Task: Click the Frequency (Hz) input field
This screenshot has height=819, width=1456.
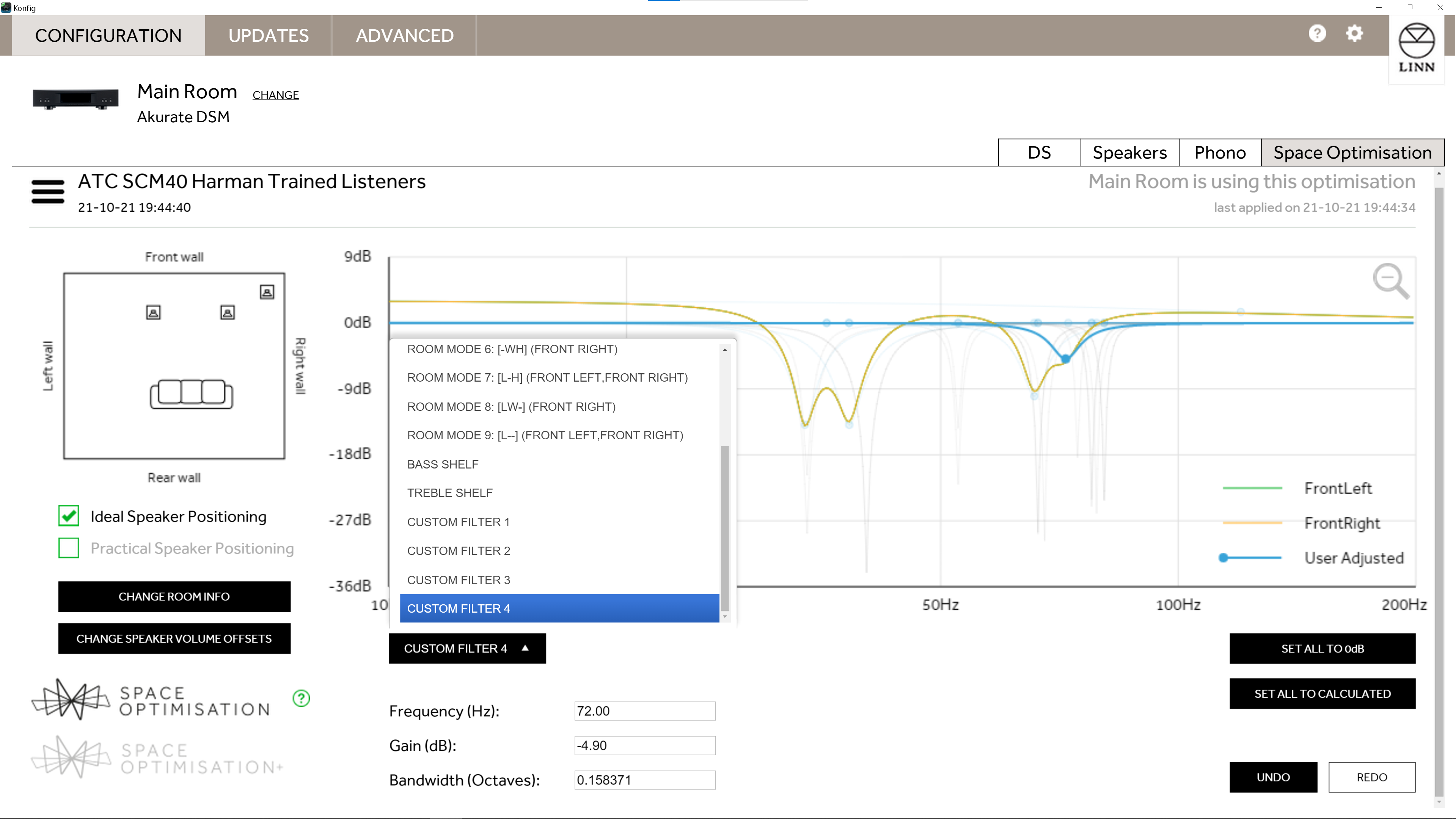Action: 645,711
